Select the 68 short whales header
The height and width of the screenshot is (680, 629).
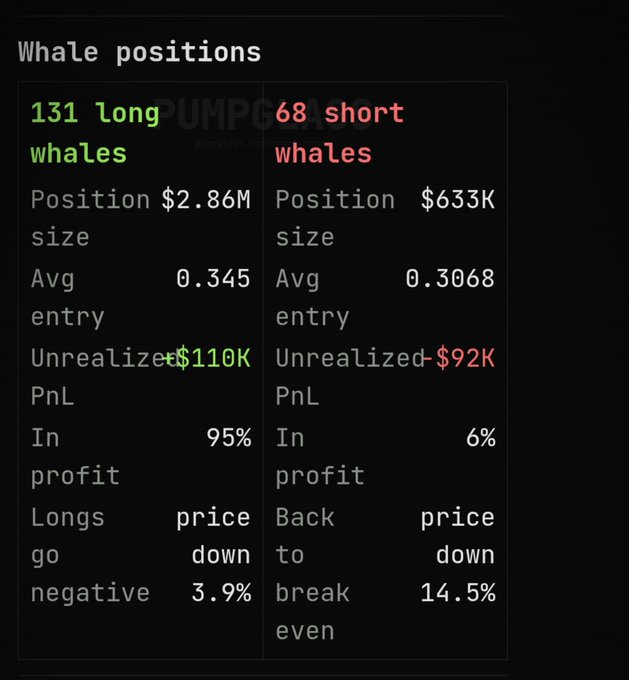click(x=340, y=133)
